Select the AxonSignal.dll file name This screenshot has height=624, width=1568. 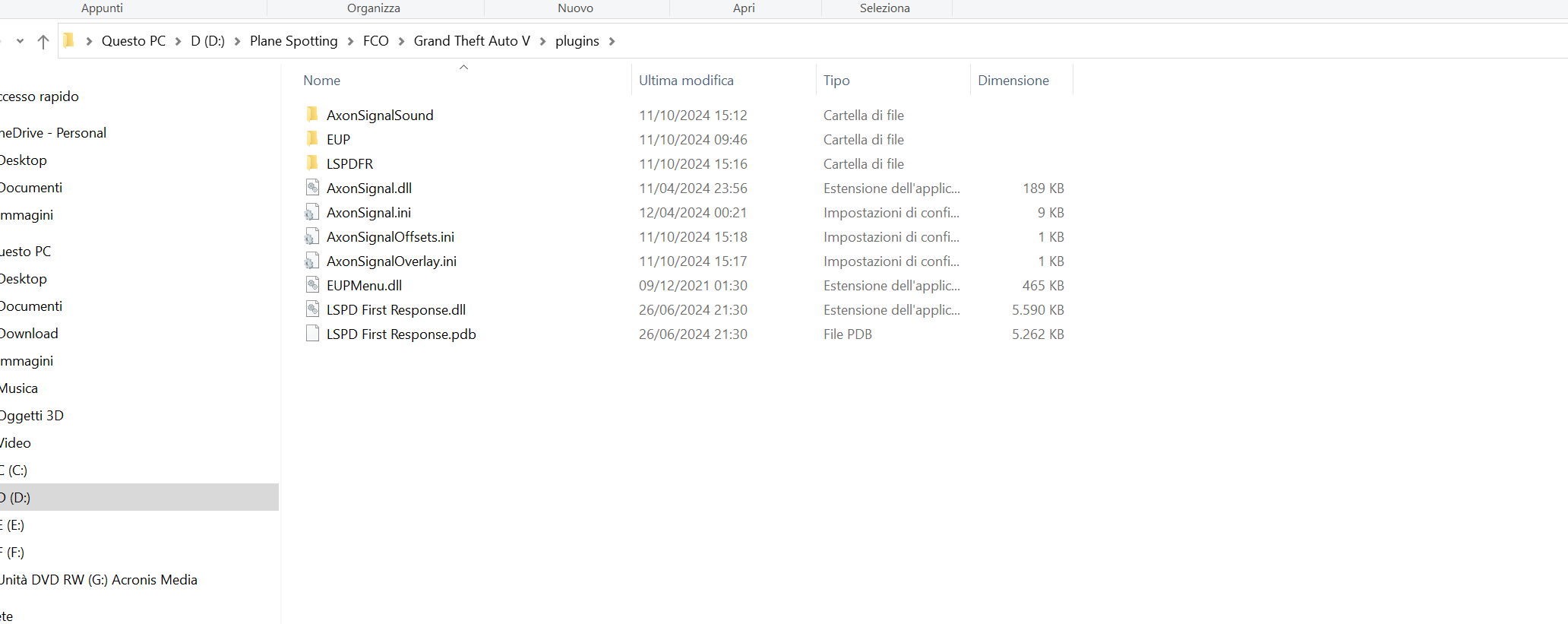369,188
